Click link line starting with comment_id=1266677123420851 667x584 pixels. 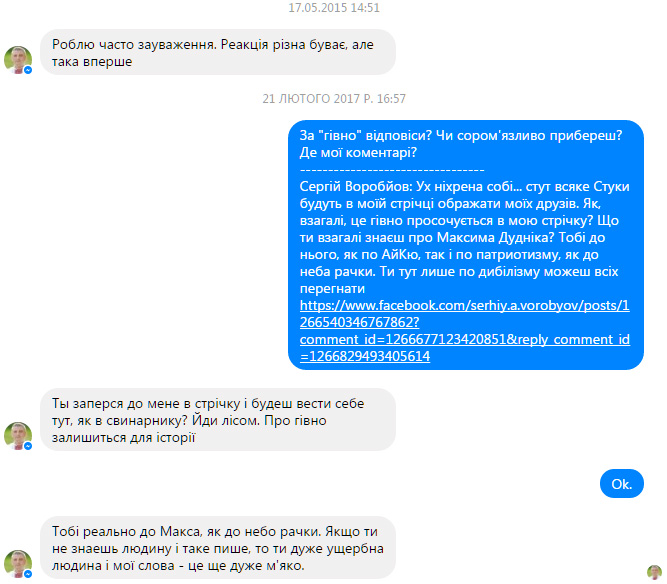tap(465, 339)
